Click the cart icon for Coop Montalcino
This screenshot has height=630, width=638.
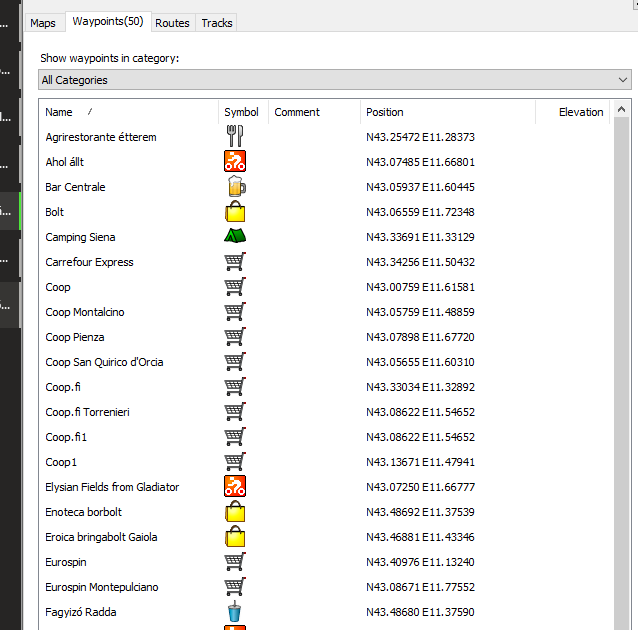(x=235, y=312)
